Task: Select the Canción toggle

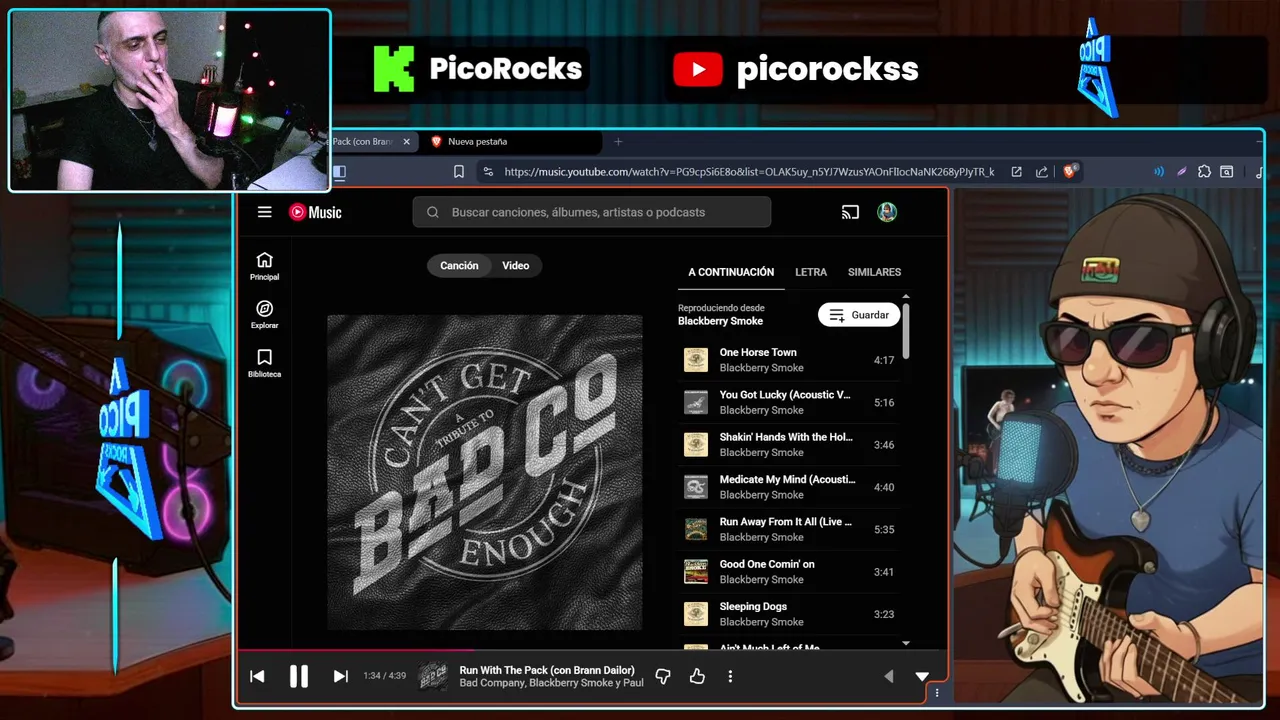Action: pos(459,265)
